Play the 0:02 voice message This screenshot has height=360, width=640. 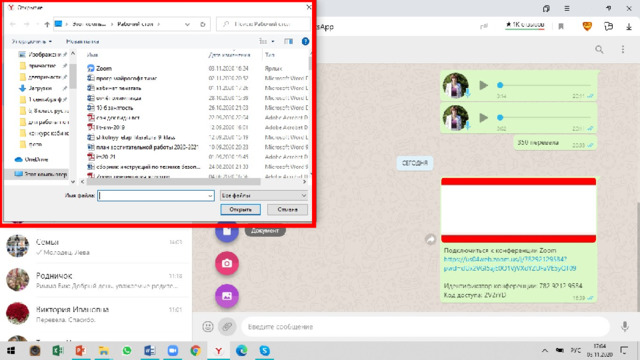pos(483,118)
